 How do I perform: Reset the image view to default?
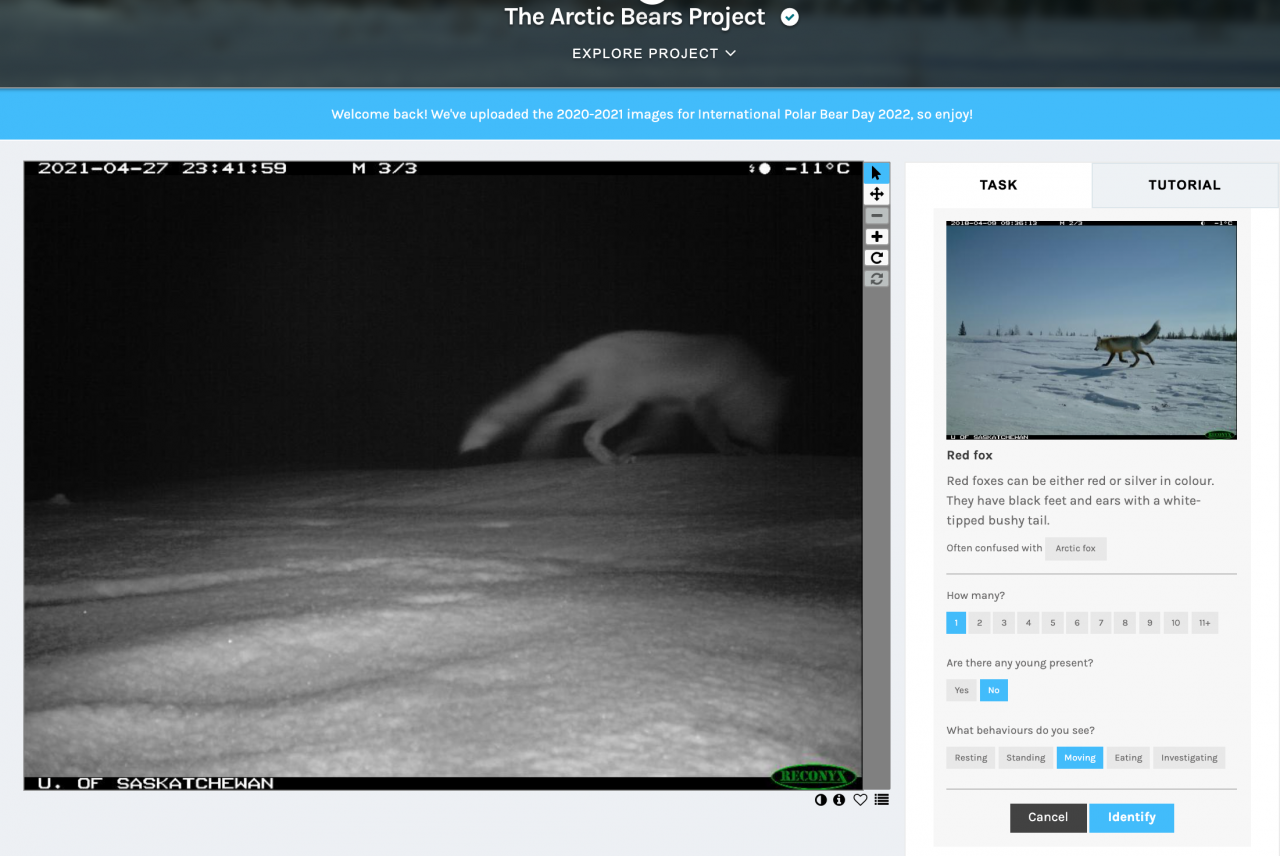876,278
